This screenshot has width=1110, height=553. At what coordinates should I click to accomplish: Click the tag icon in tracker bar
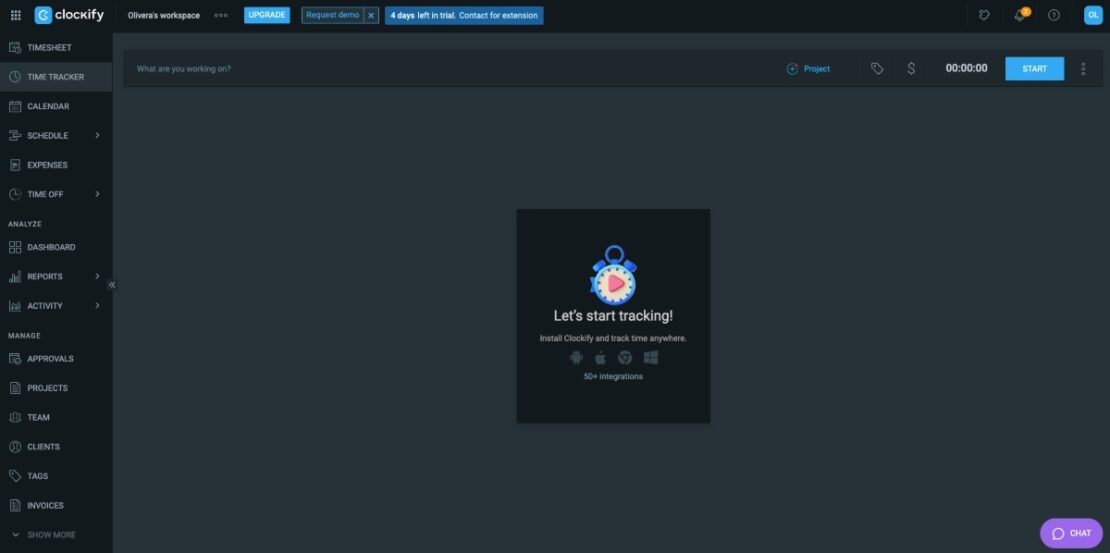[877, 69]
